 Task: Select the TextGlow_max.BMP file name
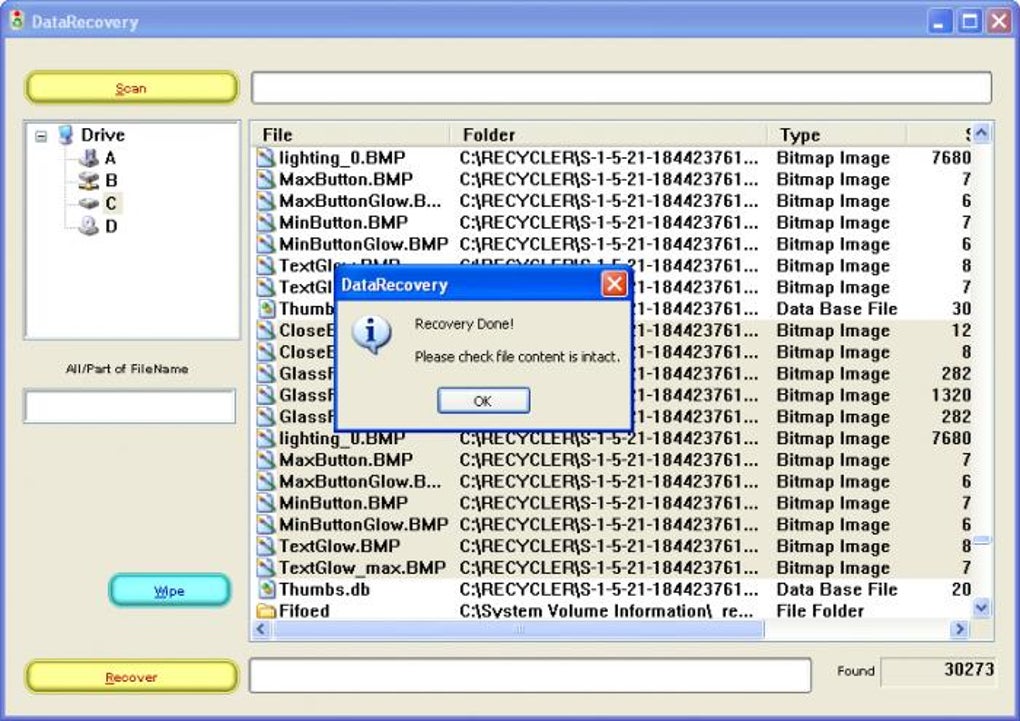(x=362, y=568)
